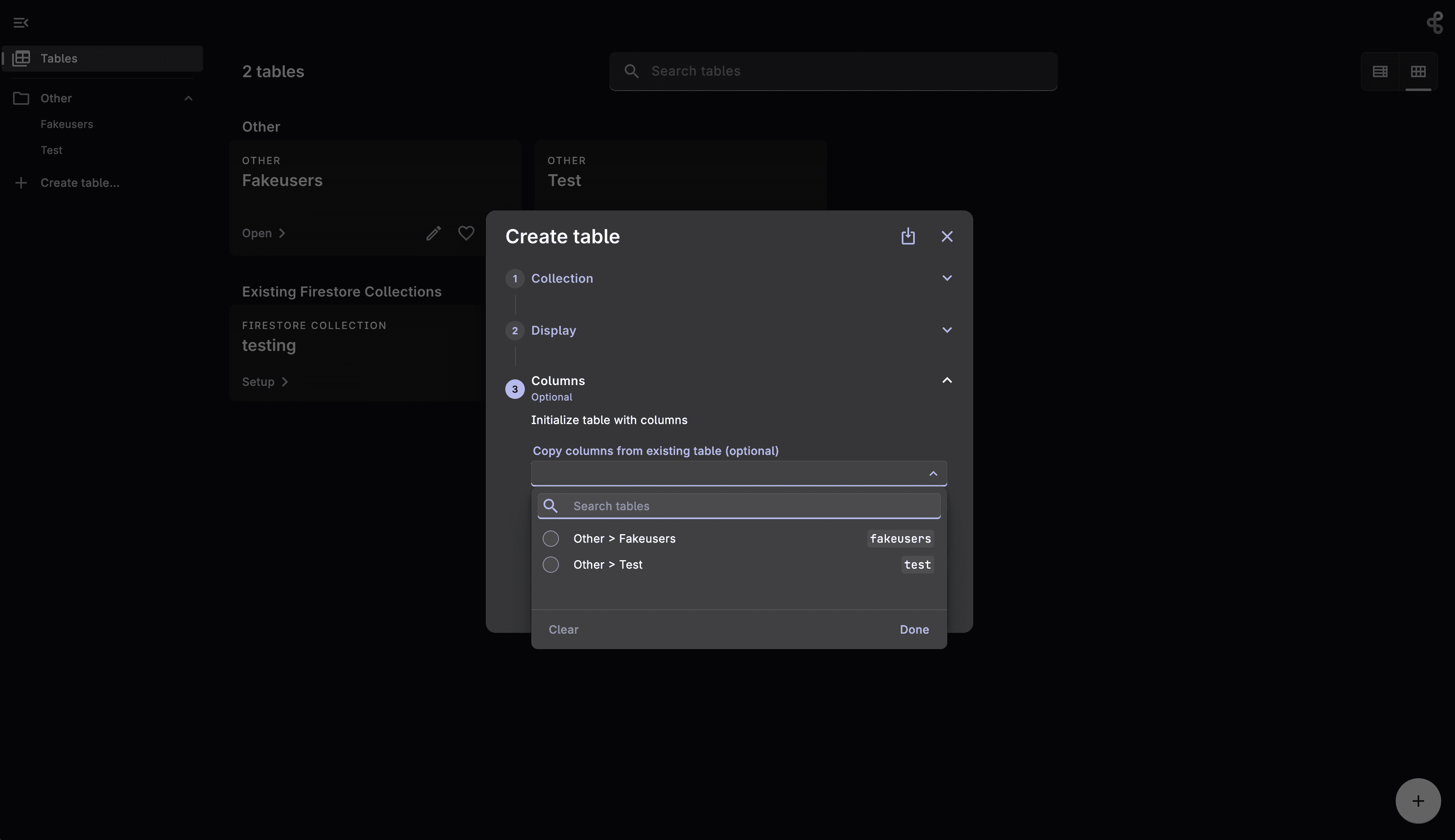Screen dimensions: 1455x840
Task: Click the Copy columns dropdown chevron
Action: coord(931,473)
